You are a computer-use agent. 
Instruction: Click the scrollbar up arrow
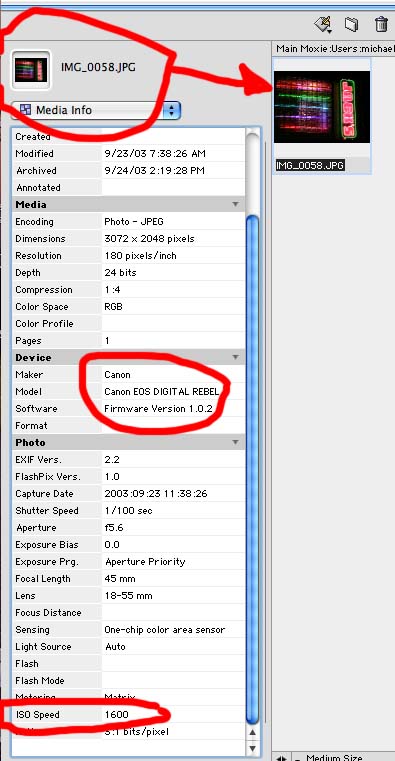pyautogui.click(x=253, y=732)
